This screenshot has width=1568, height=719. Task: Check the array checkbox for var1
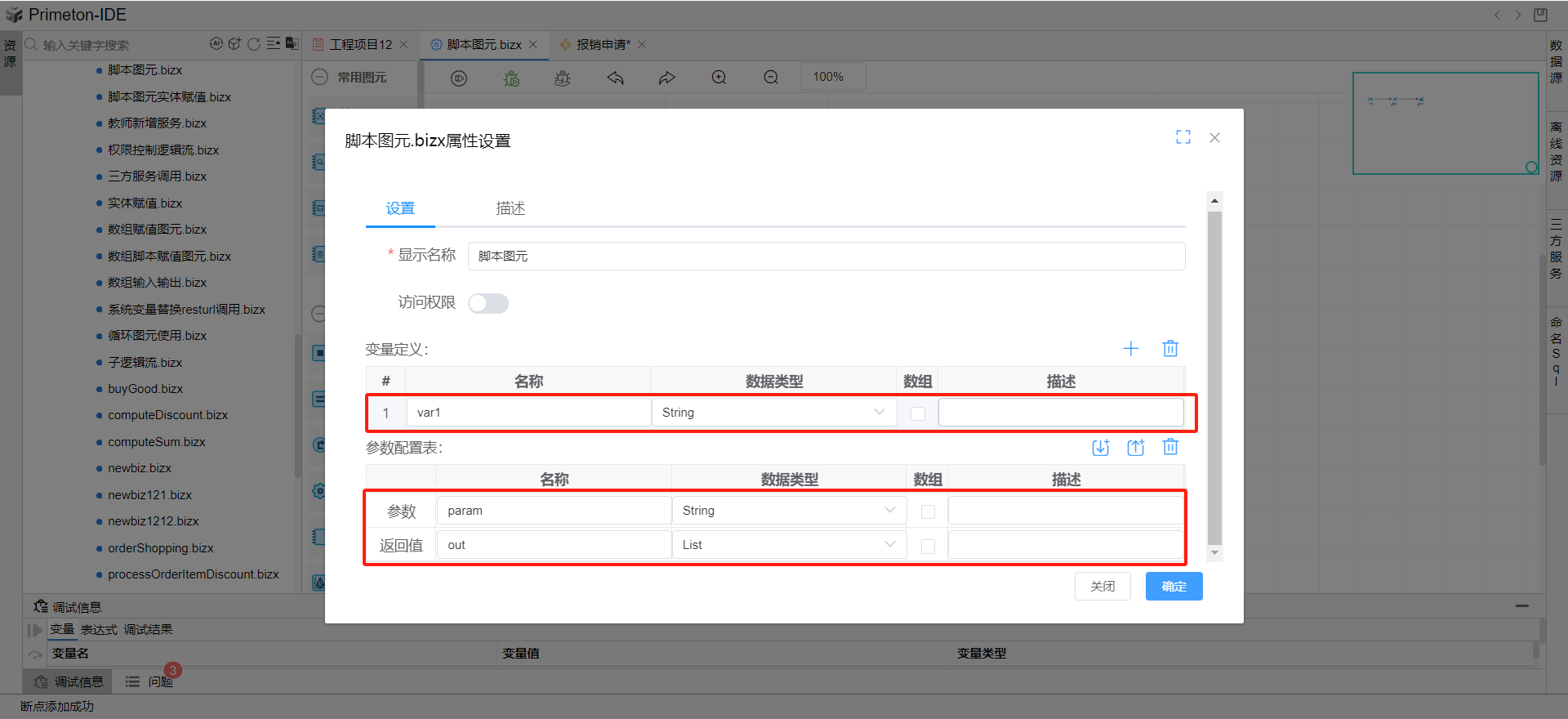pyautogui.click(x=918, y=413)
